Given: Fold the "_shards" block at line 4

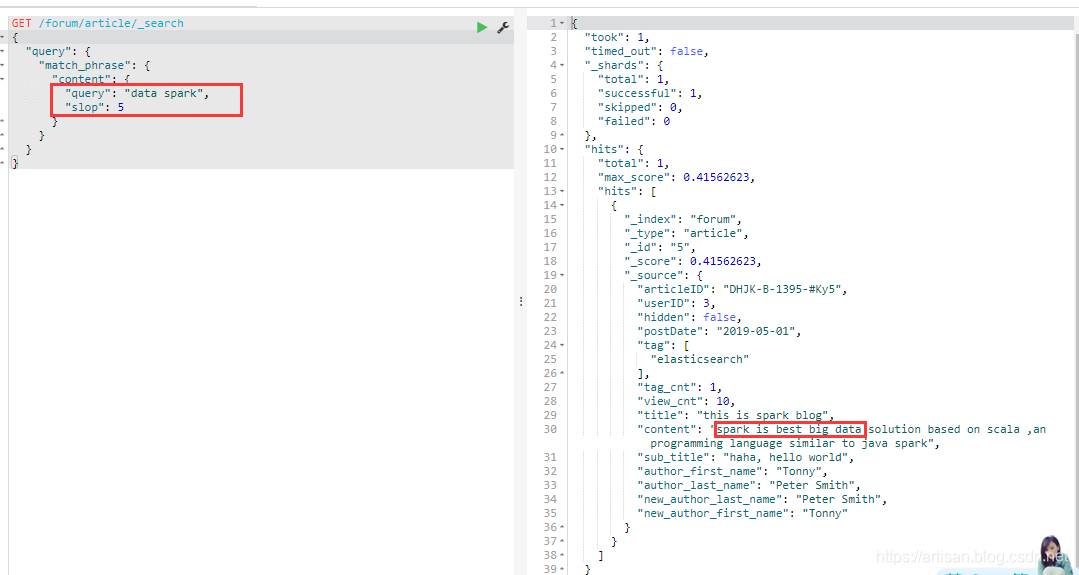Looking at the screenshot, I should click(565, 65).
